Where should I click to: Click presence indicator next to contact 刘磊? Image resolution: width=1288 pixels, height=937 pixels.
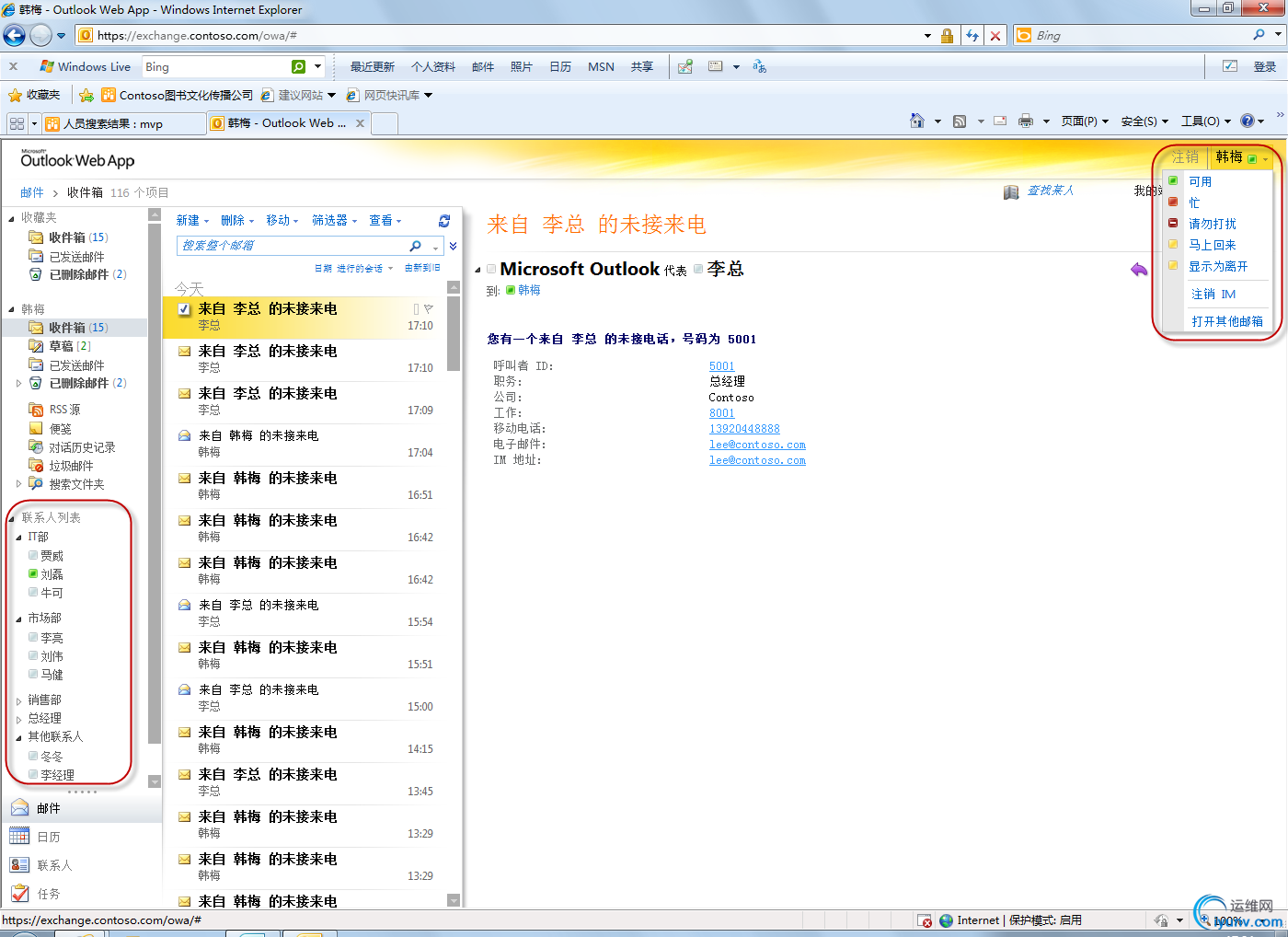coord(33,573)
